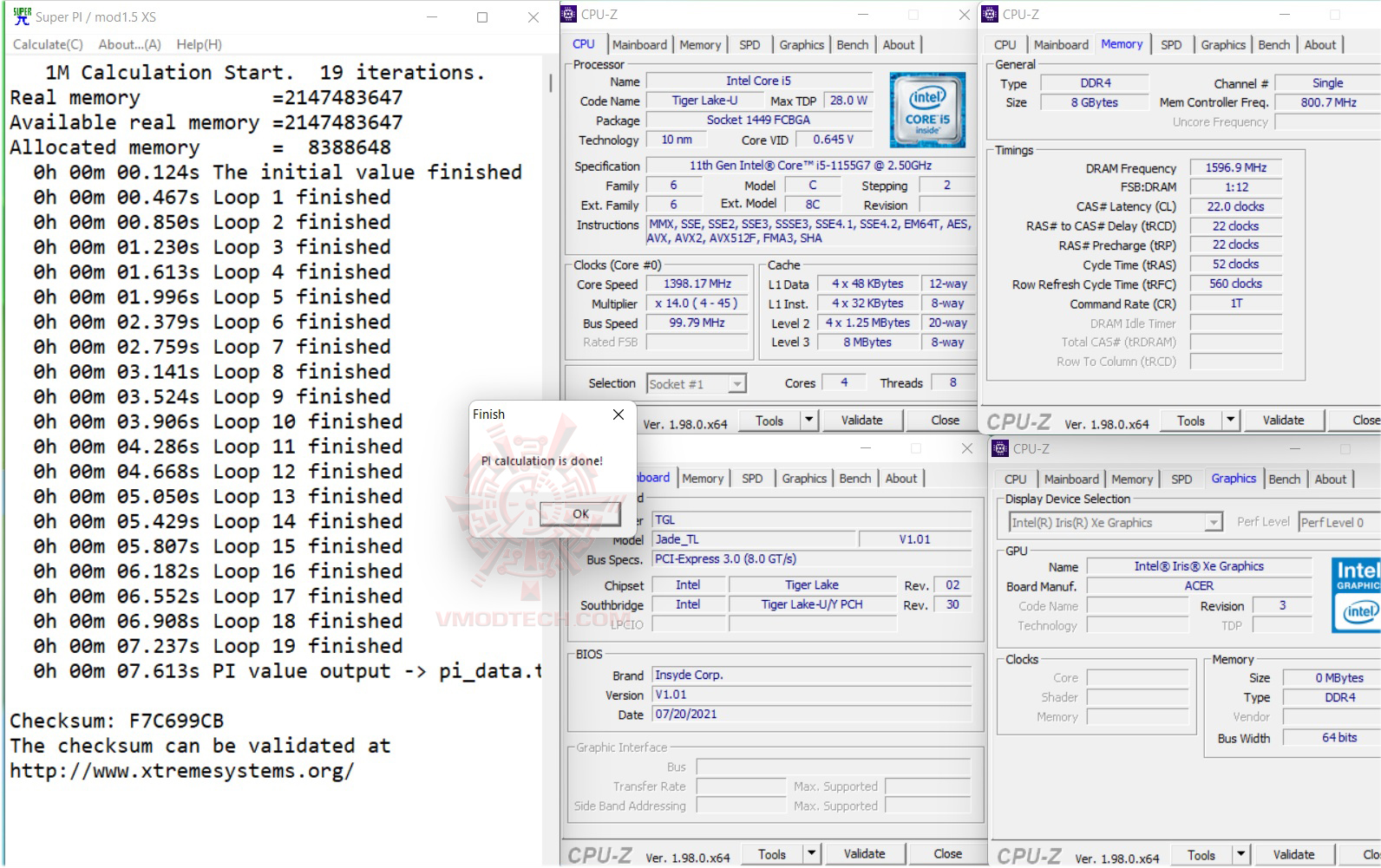Maximize the Super PI window
Image resolution: width=1381 pixels, height=868 pixels.
coord(482,17)
